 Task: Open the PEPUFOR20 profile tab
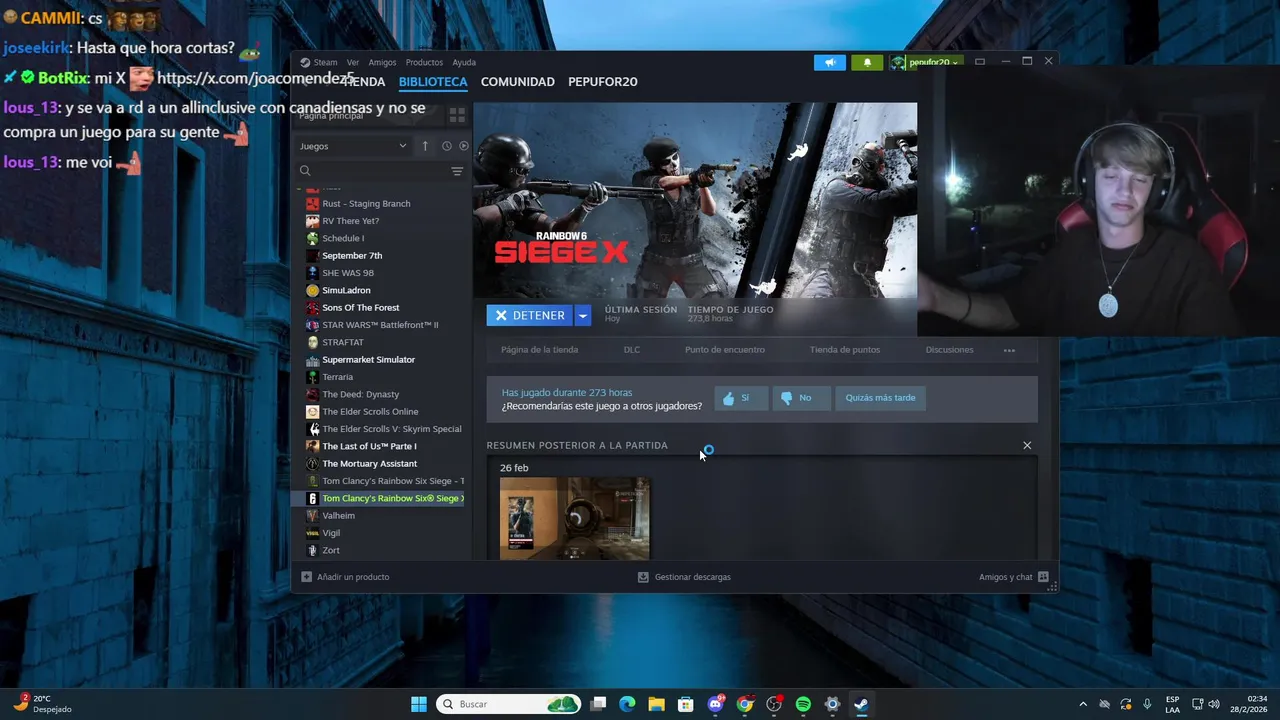602,82
